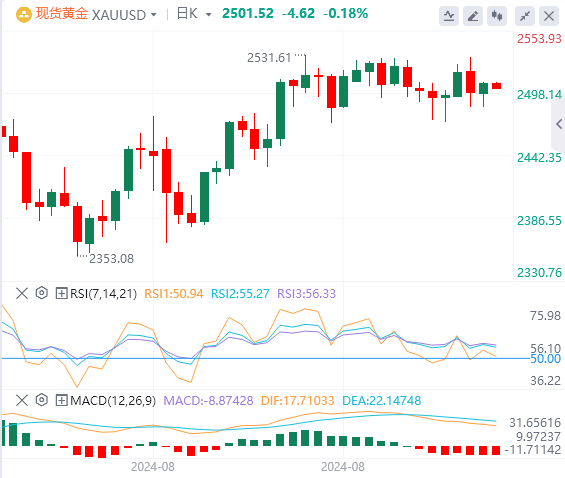Close the chart panel with X

[x=549, y=16]
